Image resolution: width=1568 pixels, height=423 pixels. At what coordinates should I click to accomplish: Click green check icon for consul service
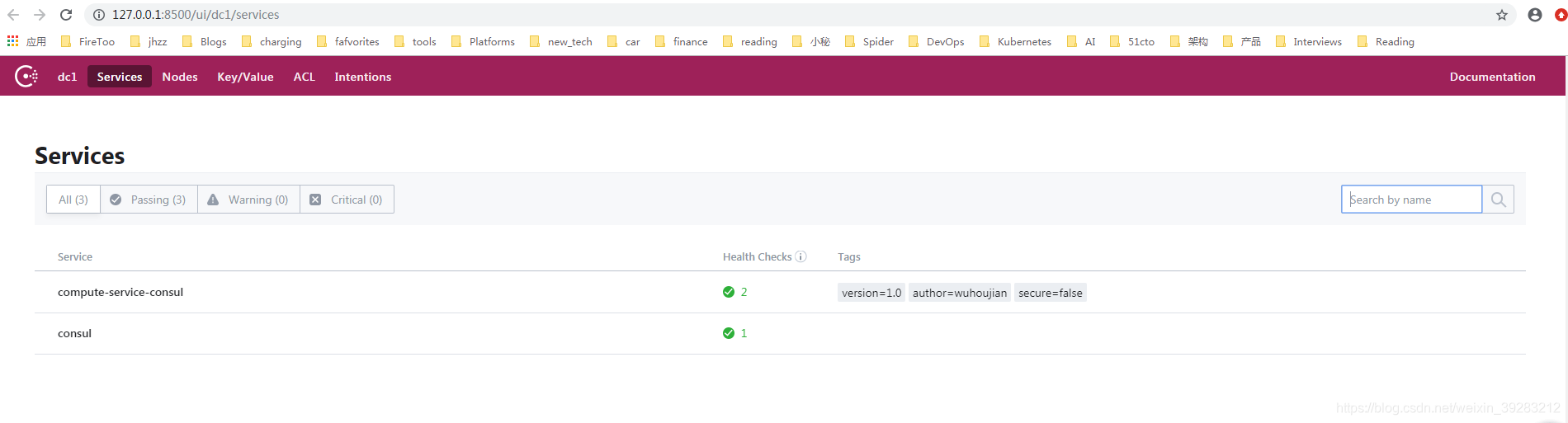coord(729,333)
